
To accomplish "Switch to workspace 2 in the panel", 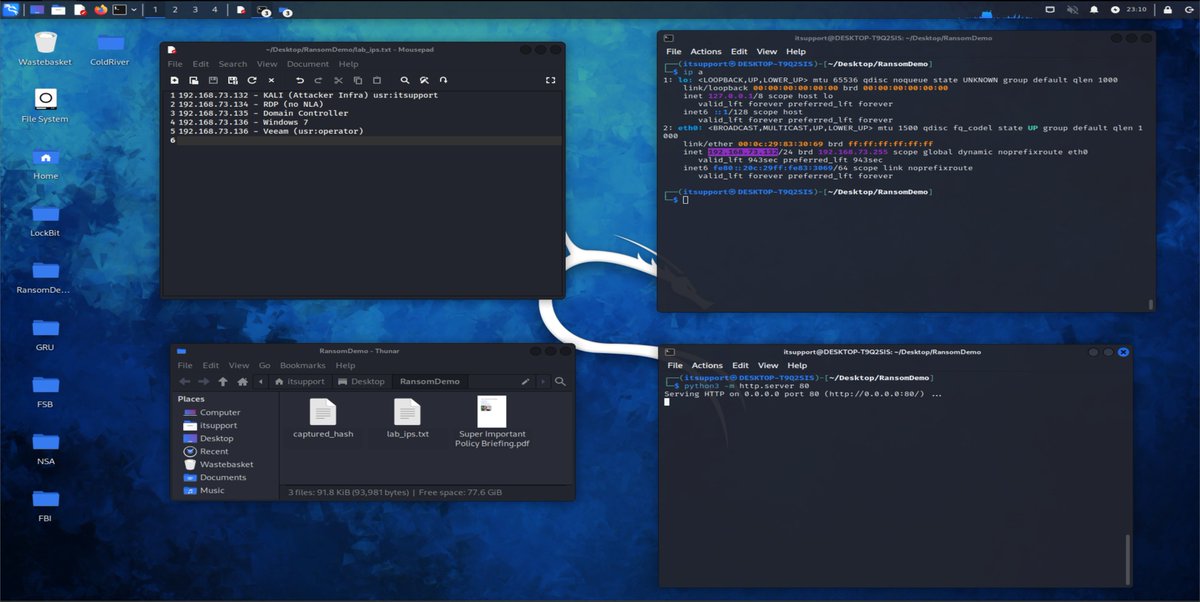I will tap(175, 10).
